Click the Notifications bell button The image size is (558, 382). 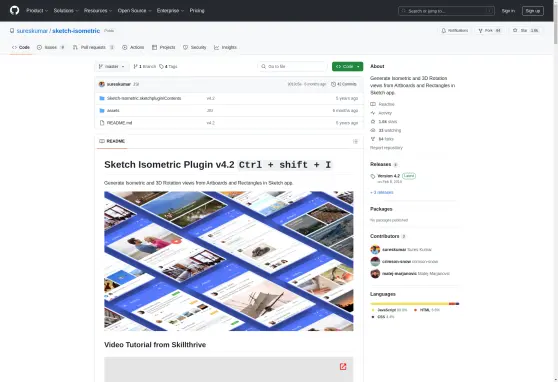[x=454, y=31]
